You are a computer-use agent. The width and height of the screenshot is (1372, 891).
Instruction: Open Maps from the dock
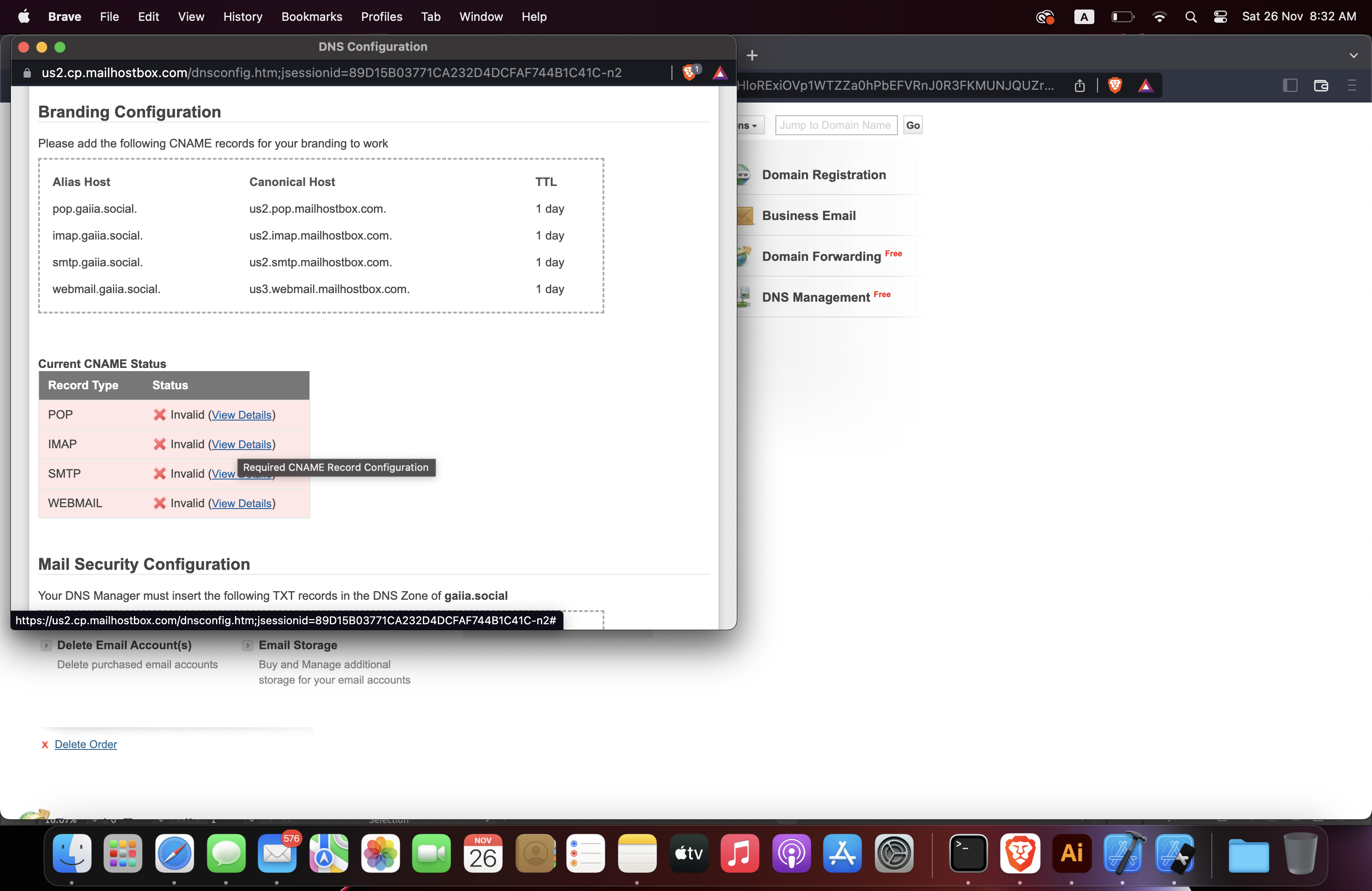[x=328, y=853]
